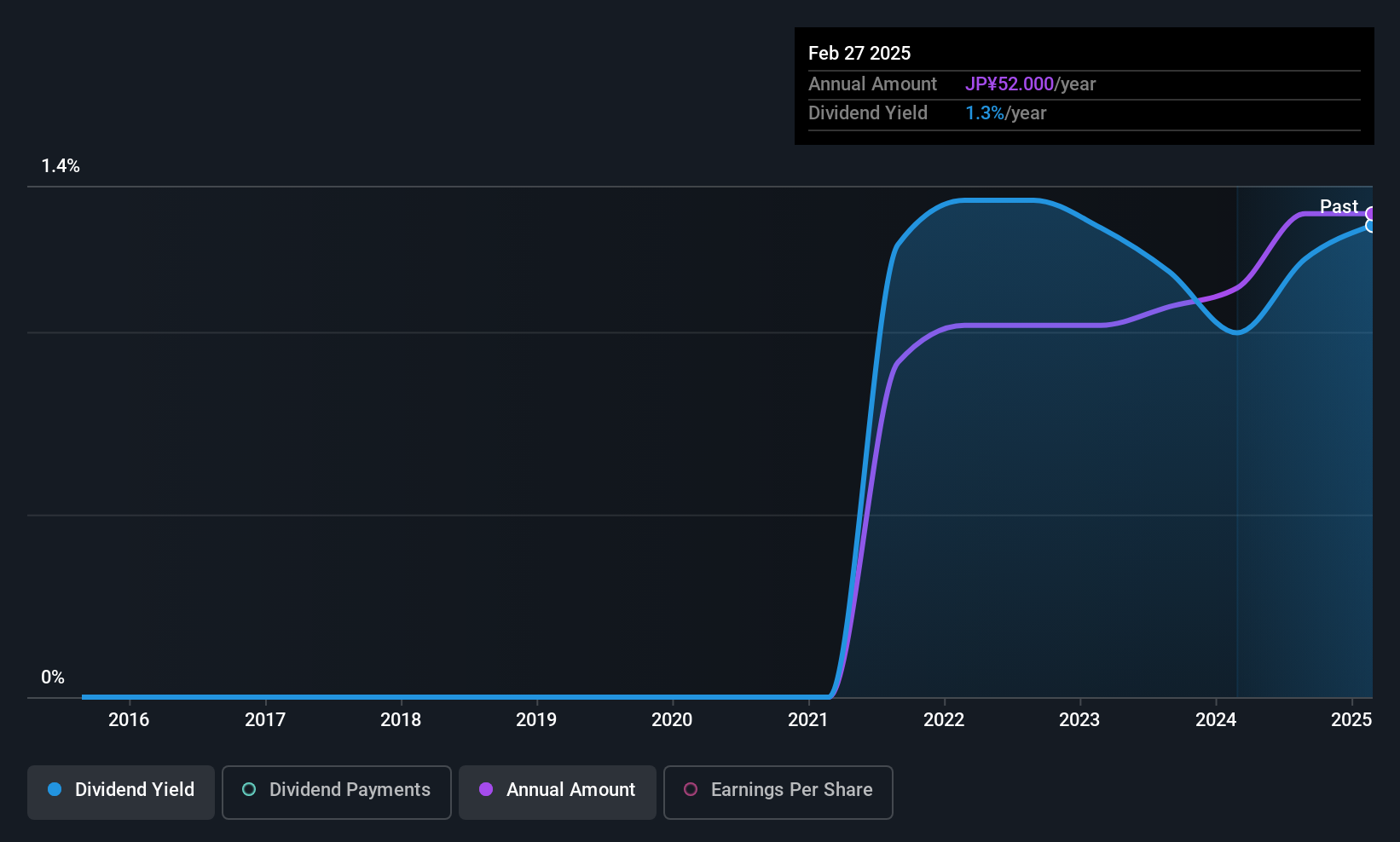The image size is (1400, 842).
Task: Click the 2019 x-axis label
Action: pos(536,720)
